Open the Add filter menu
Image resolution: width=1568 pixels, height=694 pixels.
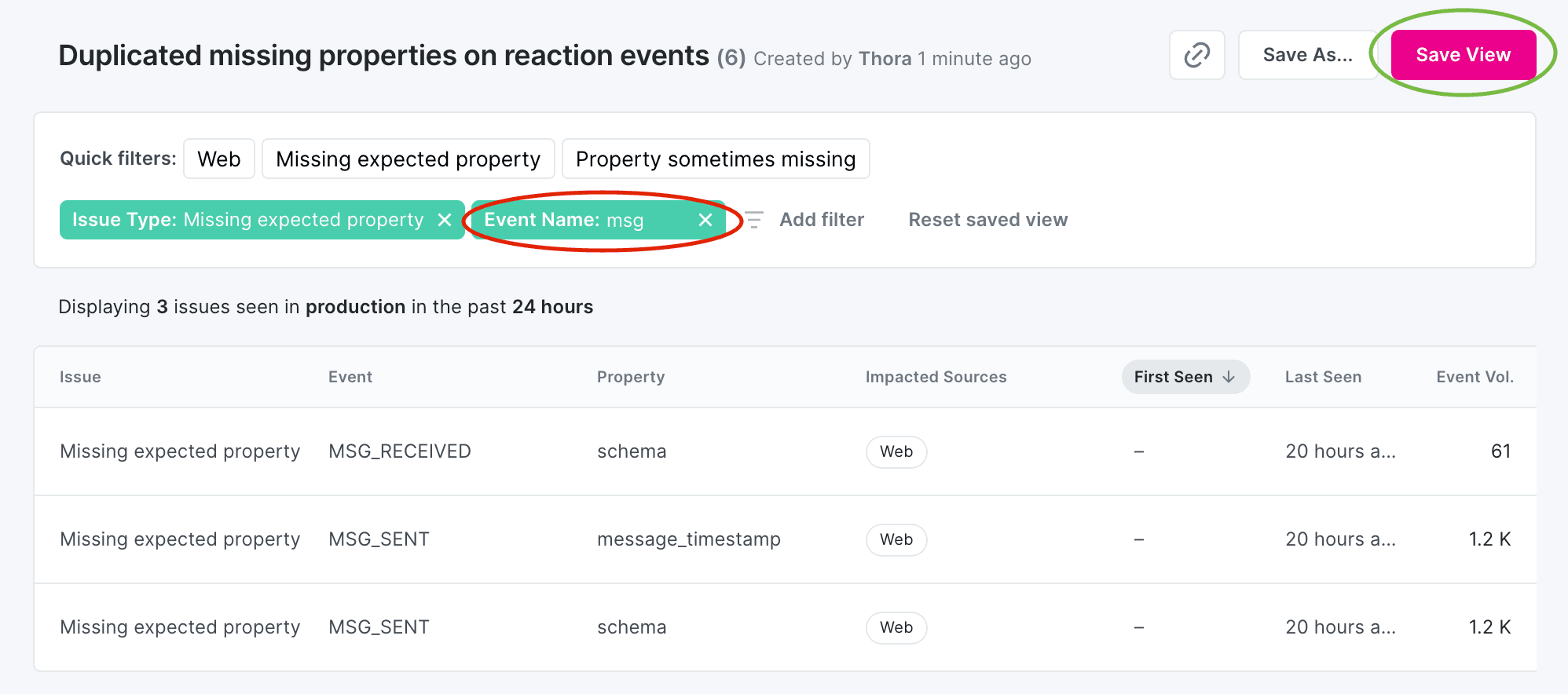point(821,220)
